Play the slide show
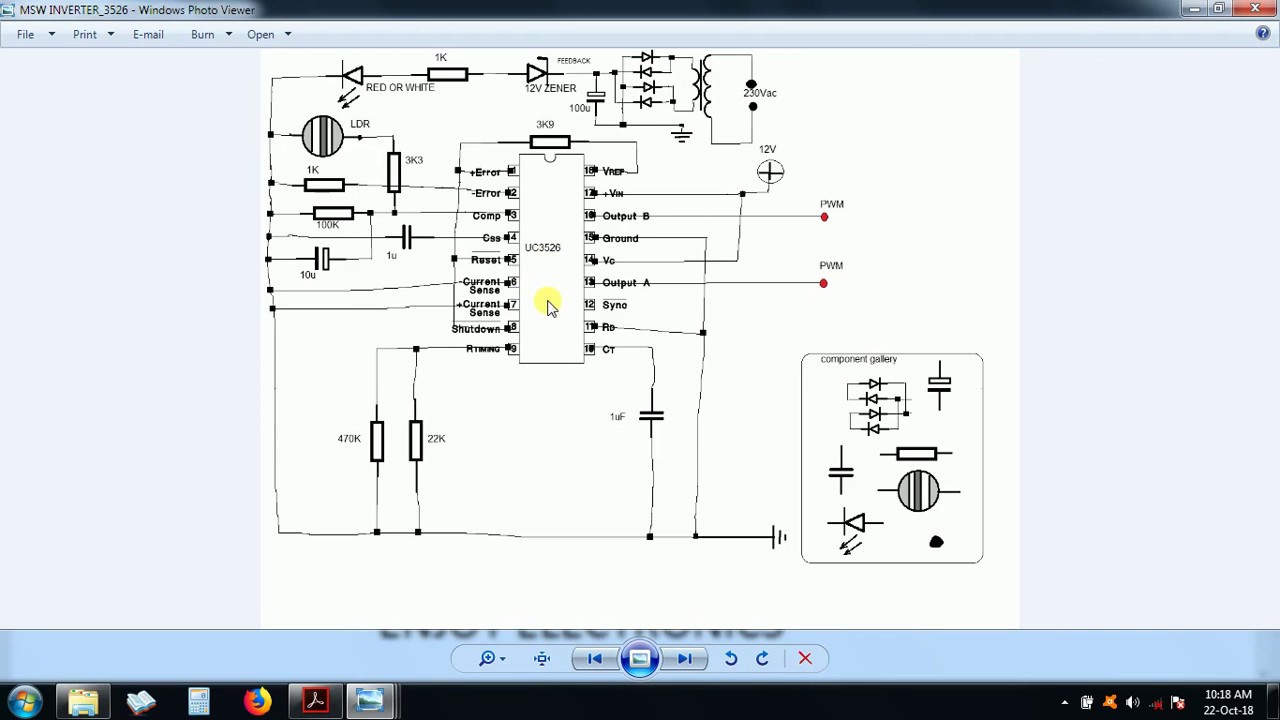The width and height of the screenshot is (1280, 720). pos(639,658)
